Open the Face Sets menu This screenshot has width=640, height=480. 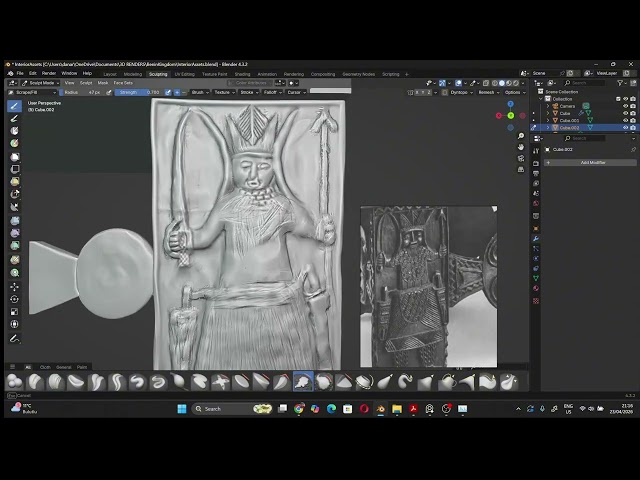(x=123, y=83)
